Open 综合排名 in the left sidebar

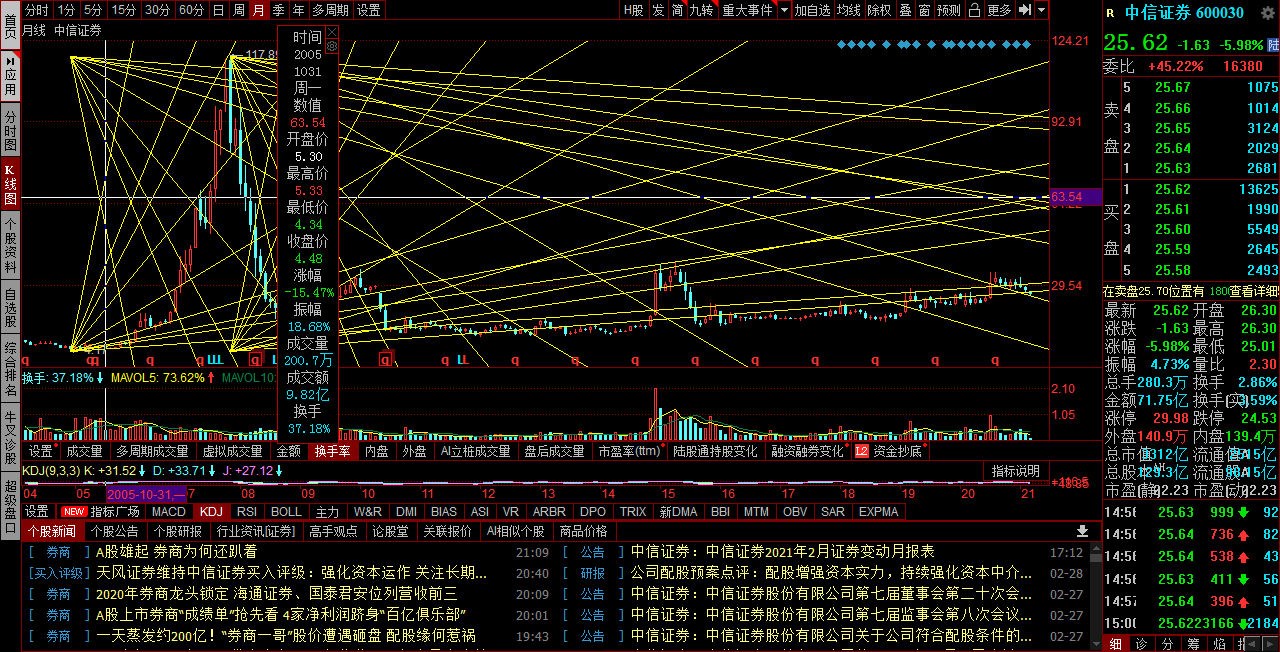pos(10,369)
